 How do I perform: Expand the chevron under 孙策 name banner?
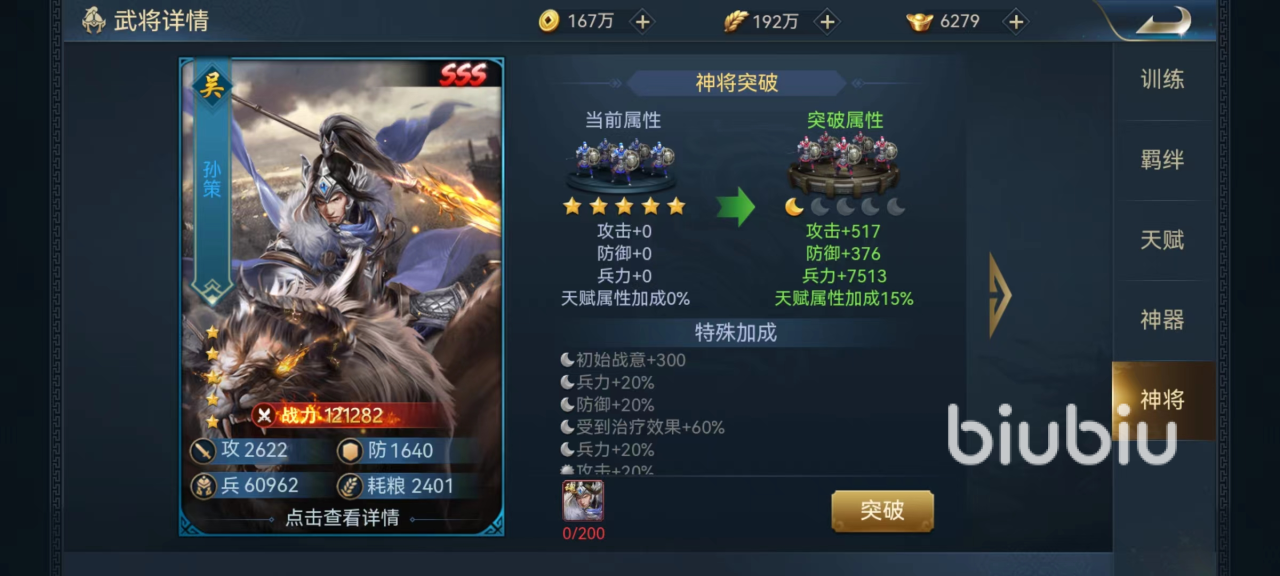pos(212,290)
